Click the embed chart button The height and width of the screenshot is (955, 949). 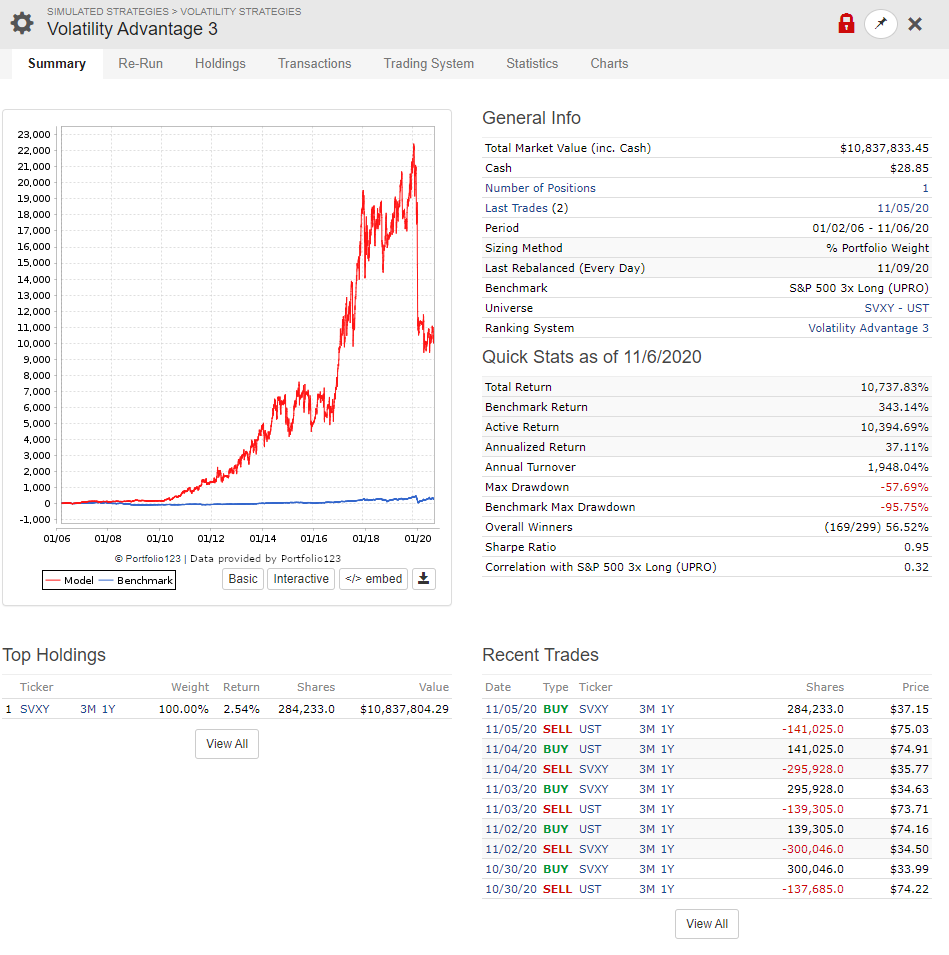[373, 579]
